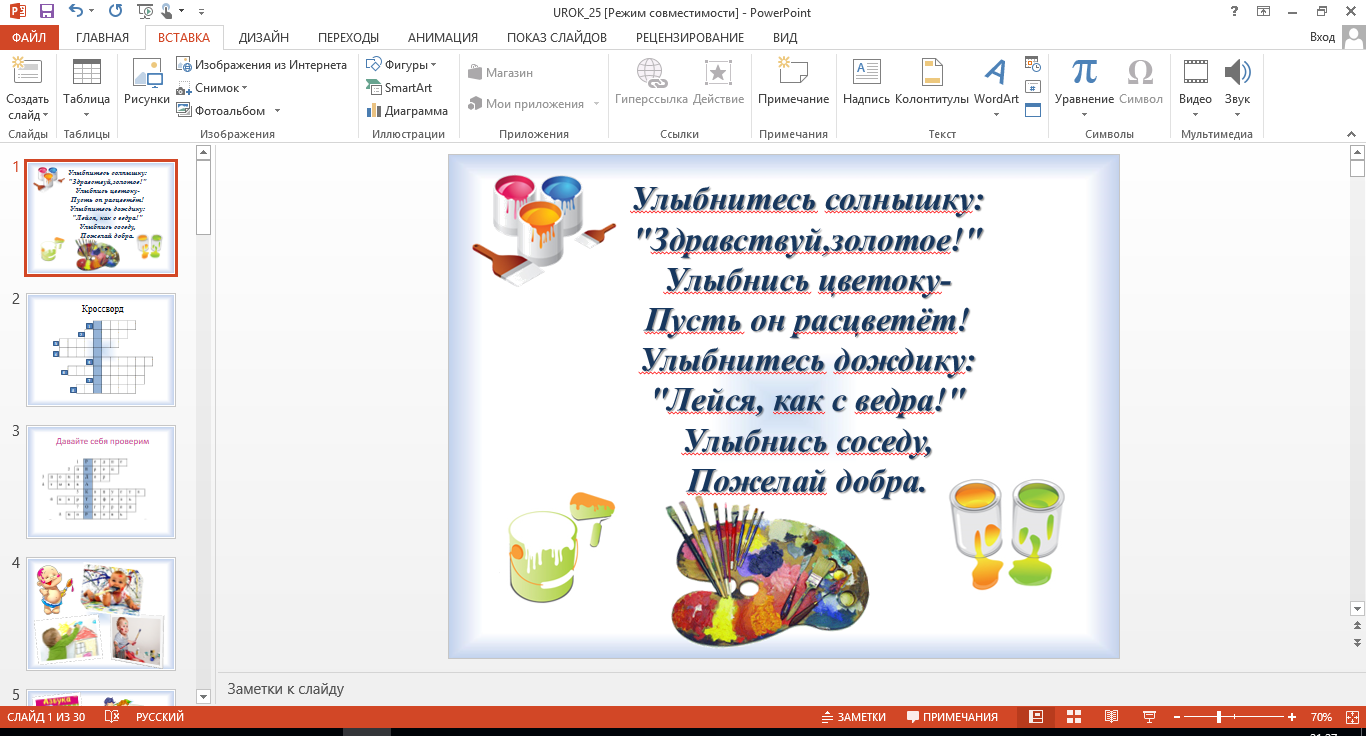Select slide 4 thumbnail with children photos

pos(101,614)
